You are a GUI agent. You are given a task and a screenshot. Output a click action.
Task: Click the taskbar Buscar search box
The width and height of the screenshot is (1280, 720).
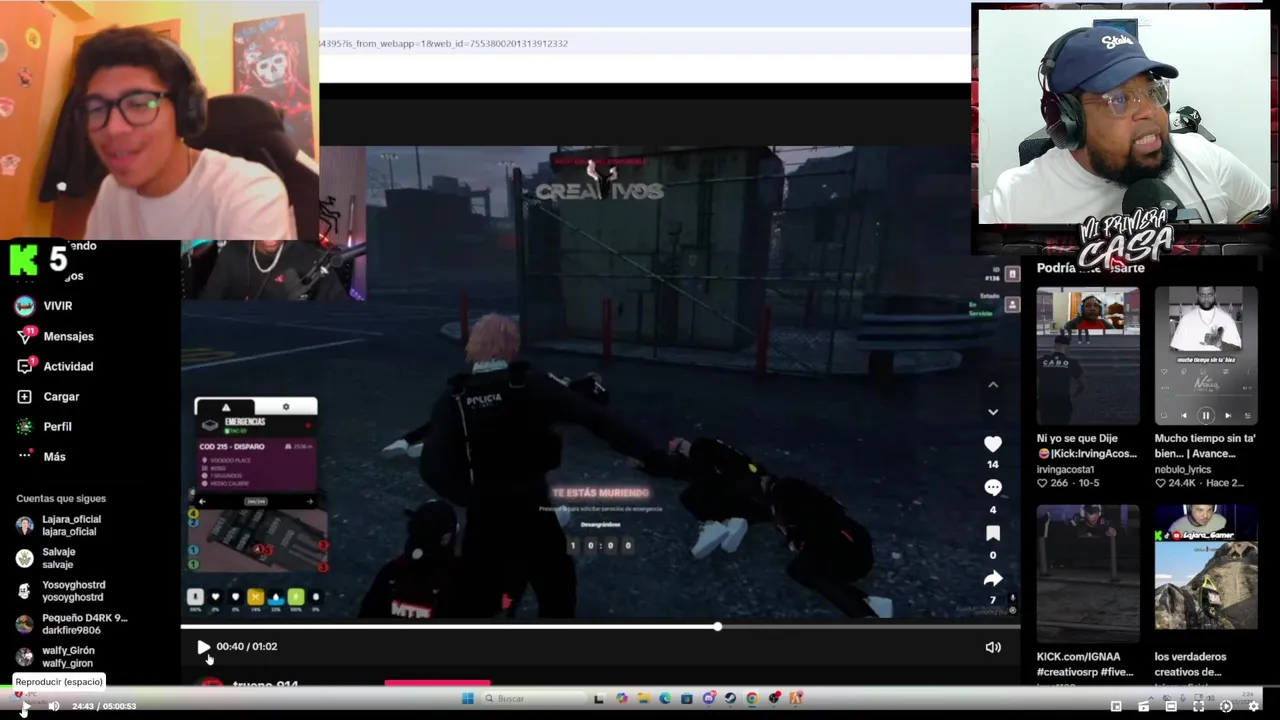pos(532,698)
